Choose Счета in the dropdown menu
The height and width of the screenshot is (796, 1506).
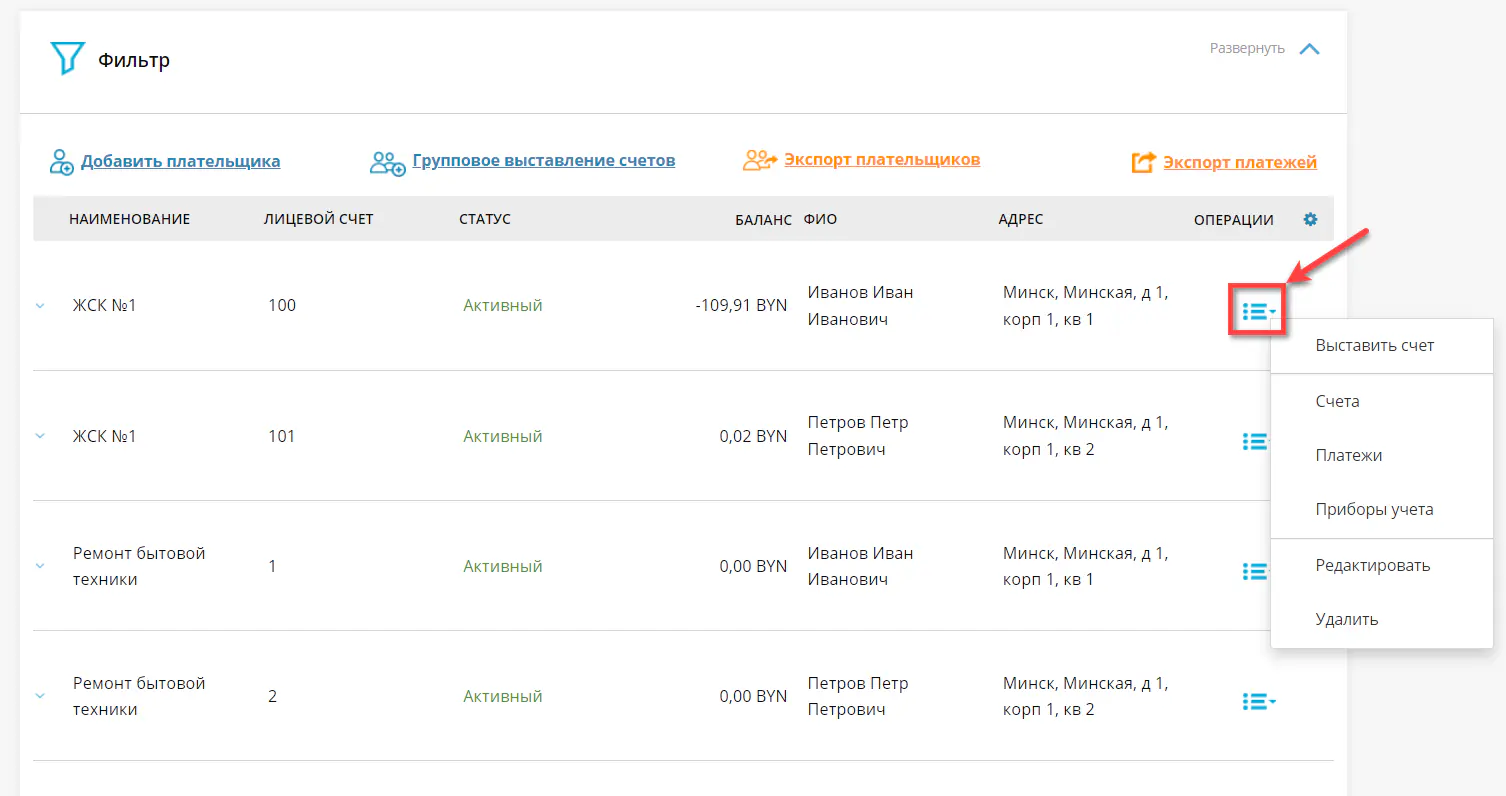click(1337, 401)
